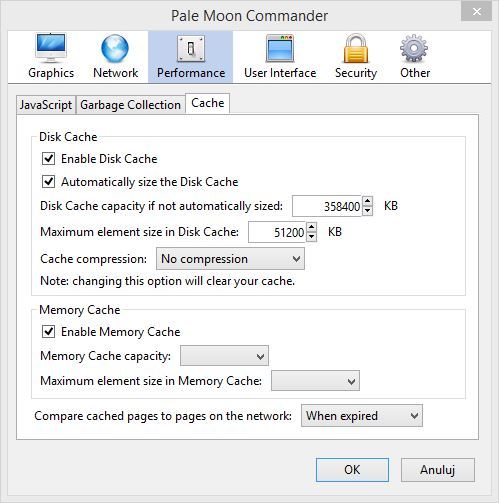This screenshot has height=503, width=499.
Task: Select the Performance switch icon
Action: (x=191, y=49)
